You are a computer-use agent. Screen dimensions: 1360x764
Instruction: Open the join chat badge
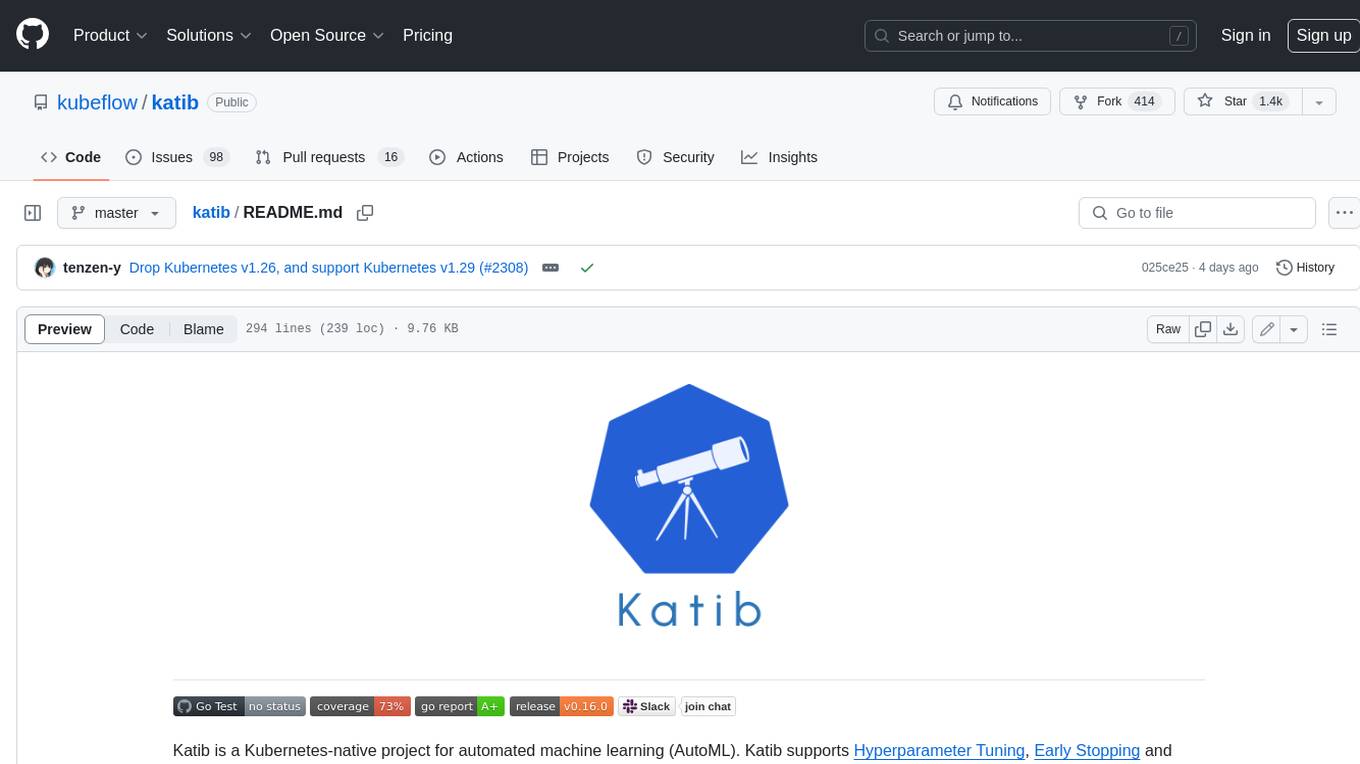click(x=708, y=706)
